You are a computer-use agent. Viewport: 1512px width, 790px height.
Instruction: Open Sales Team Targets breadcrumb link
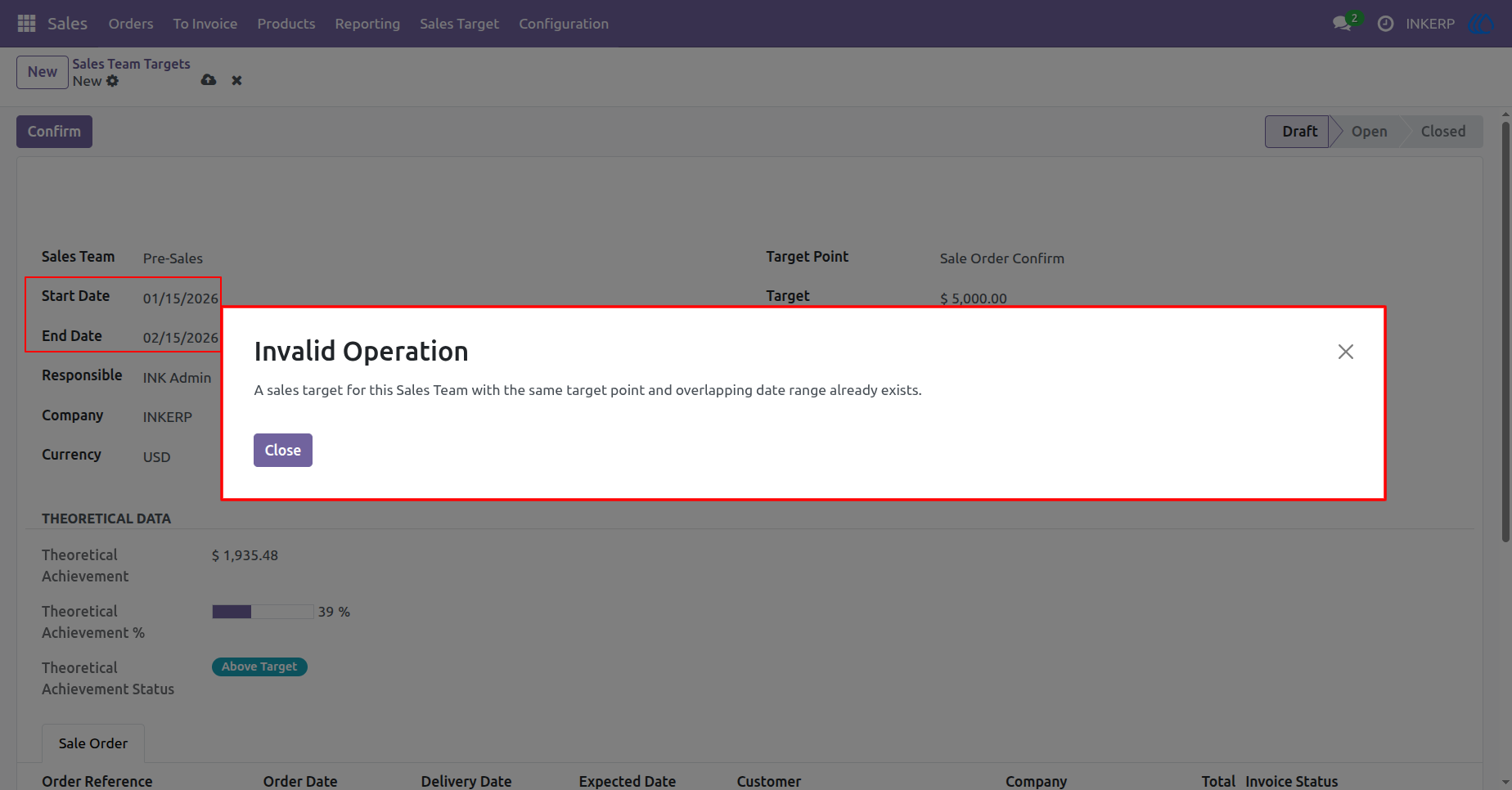pos(131,64)
